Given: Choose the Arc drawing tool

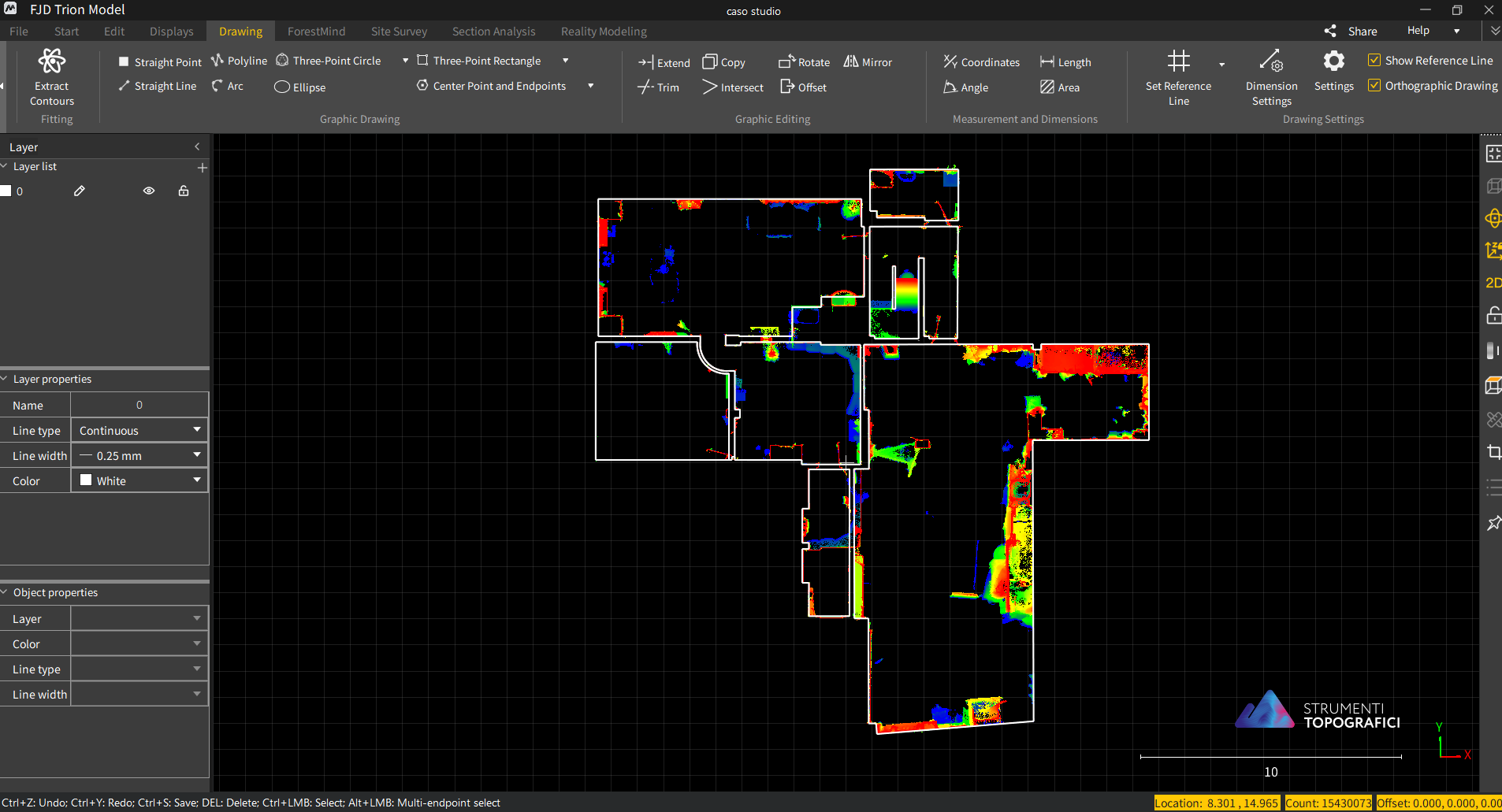Looking at the screenshot, I should pos(228,86).
